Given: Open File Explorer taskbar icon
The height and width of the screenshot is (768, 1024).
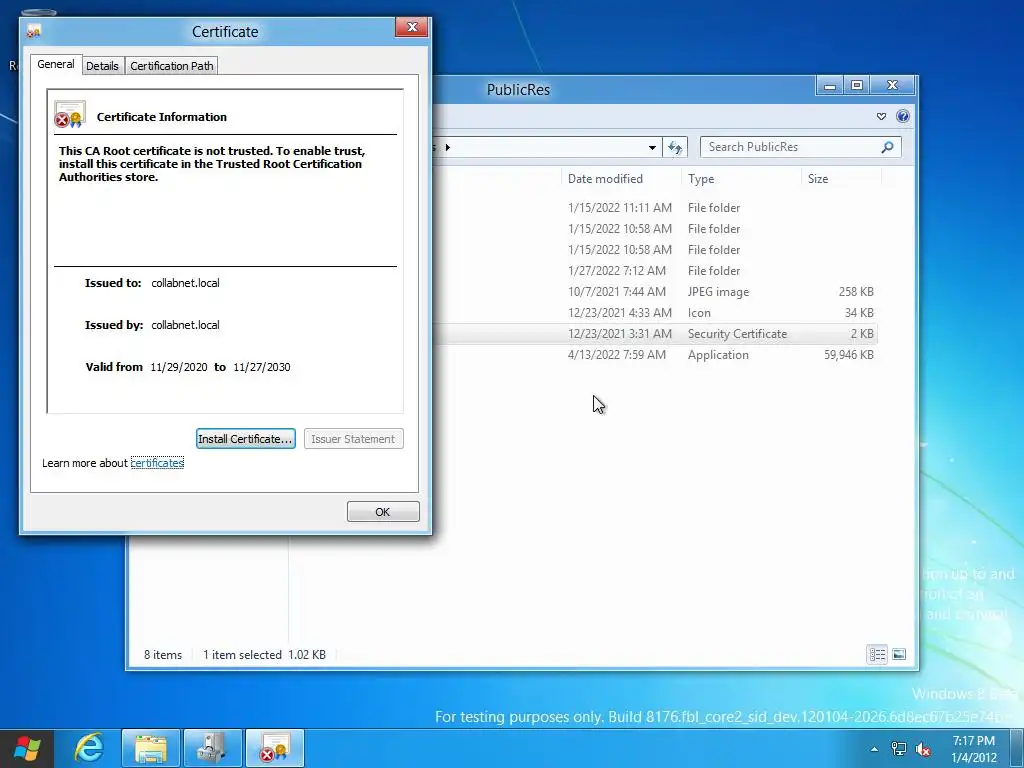Looking at the screenshot, I should point(151,748).
